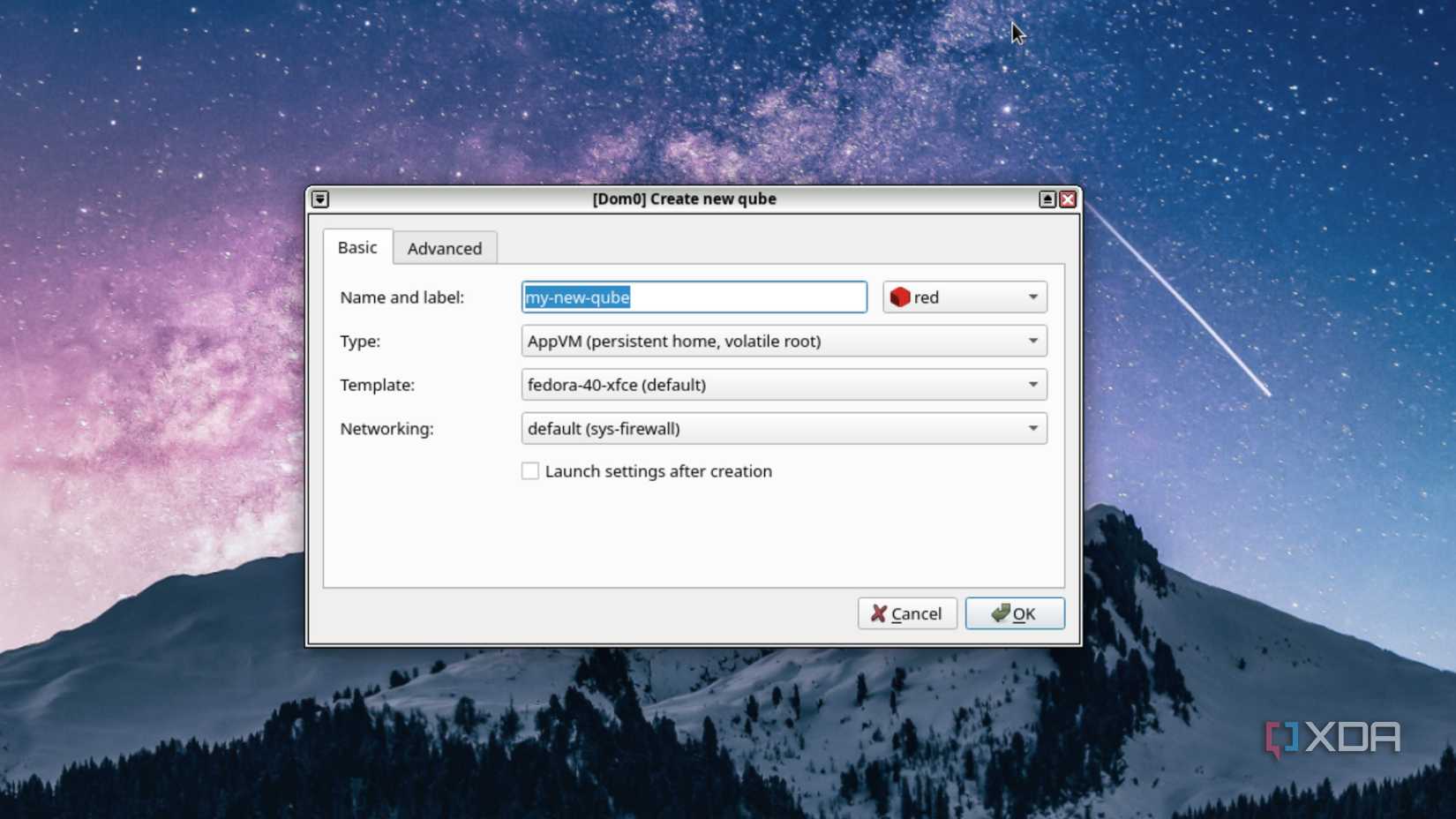The width and height of the screenshot is (1456, 819).
Task: Click the my-new-qube name field
Action: (694, 297)
